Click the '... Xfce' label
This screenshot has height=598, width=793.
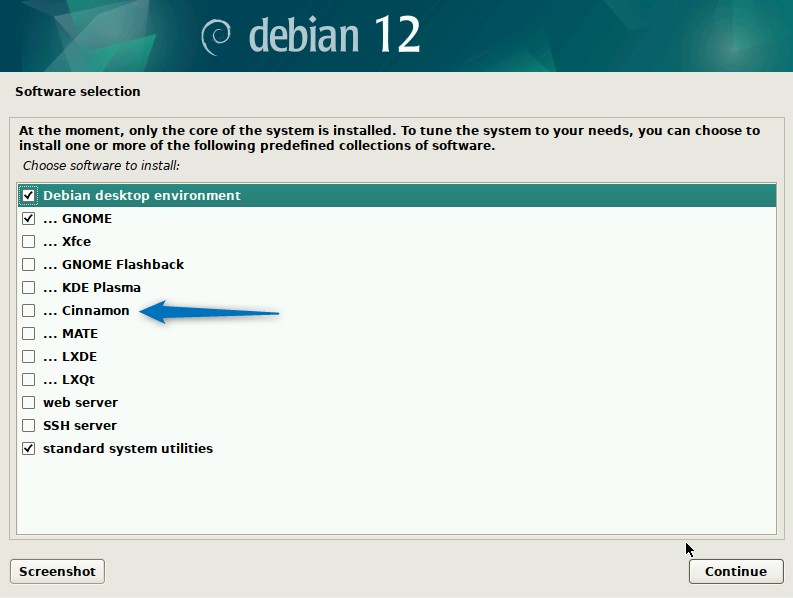coord(67,241)
